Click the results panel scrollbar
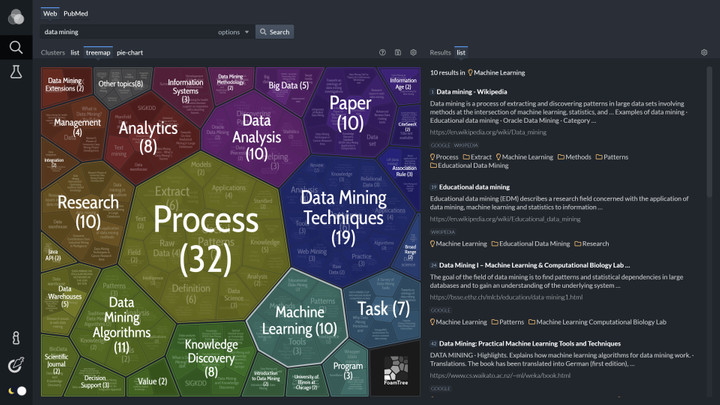This screenshot has height=405, width=720. (709, 133)
